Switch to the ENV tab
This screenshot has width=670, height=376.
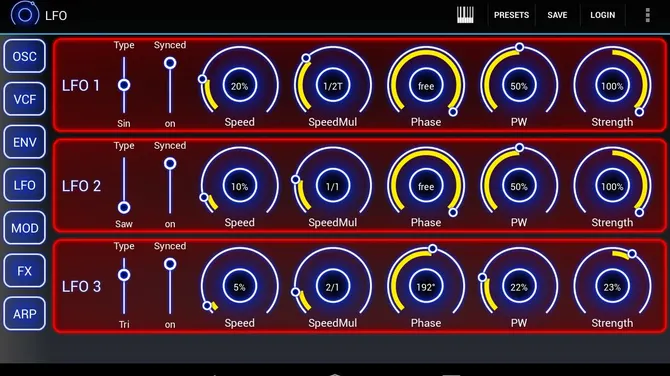click(x=24, y=142)
